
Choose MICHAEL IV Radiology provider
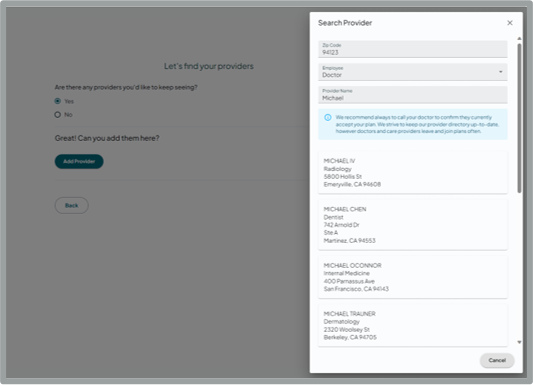coord(413,173)
